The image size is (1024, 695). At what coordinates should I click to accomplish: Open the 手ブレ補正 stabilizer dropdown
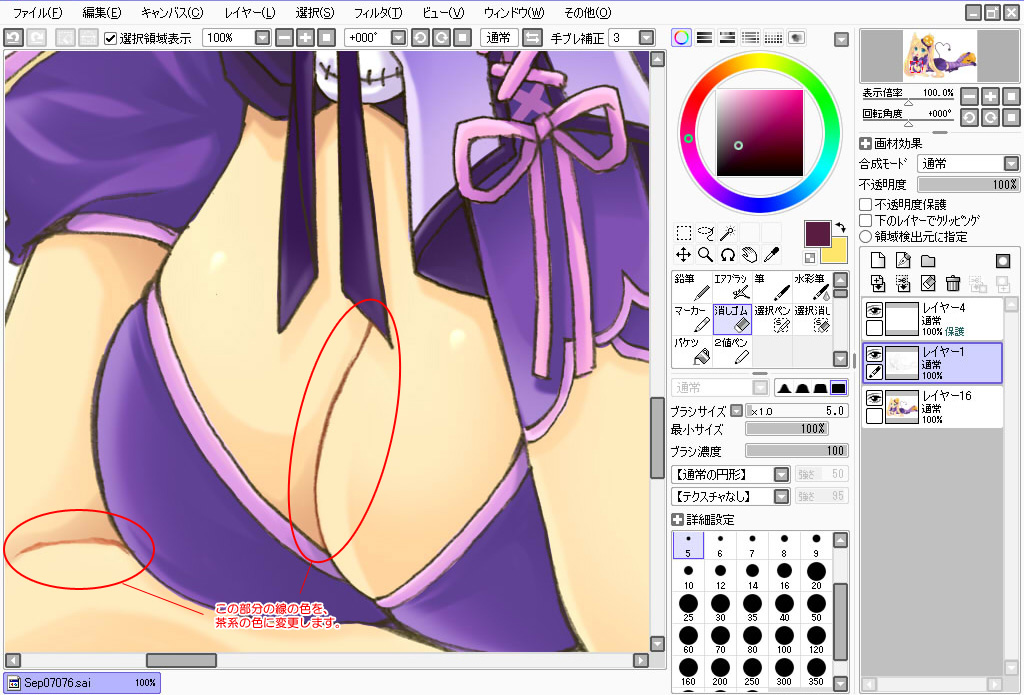(x=647, y=38)
